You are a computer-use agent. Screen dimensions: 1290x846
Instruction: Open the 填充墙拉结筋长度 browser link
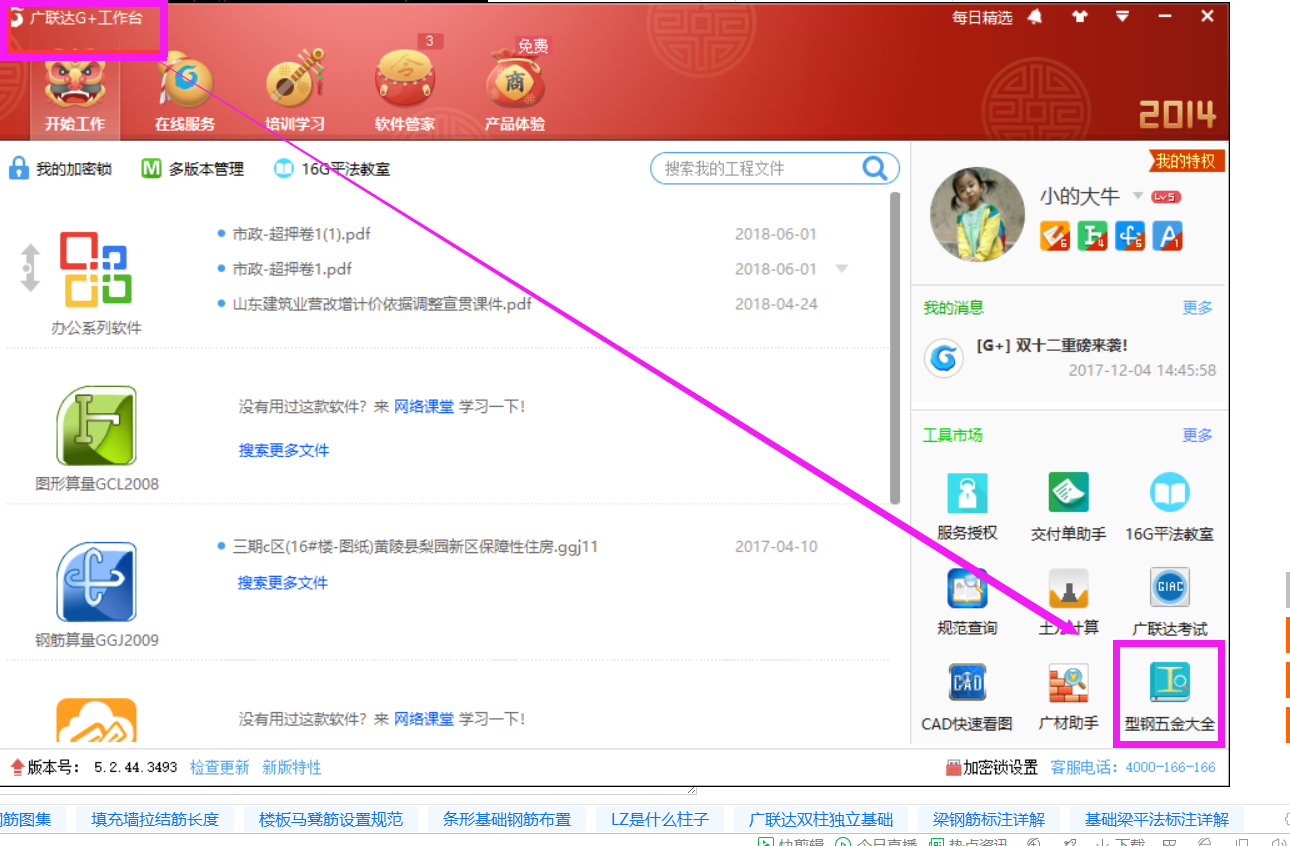pyautogui.click(x=154, y=819)
